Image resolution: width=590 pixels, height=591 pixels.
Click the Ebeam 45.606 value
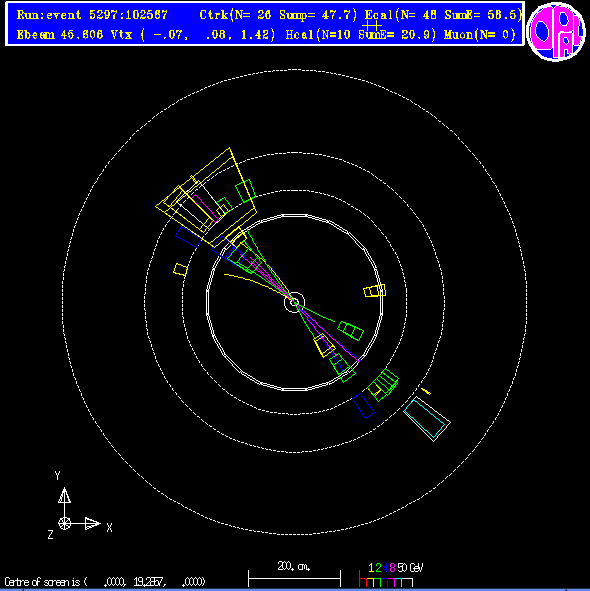click(x=60, y=35)
